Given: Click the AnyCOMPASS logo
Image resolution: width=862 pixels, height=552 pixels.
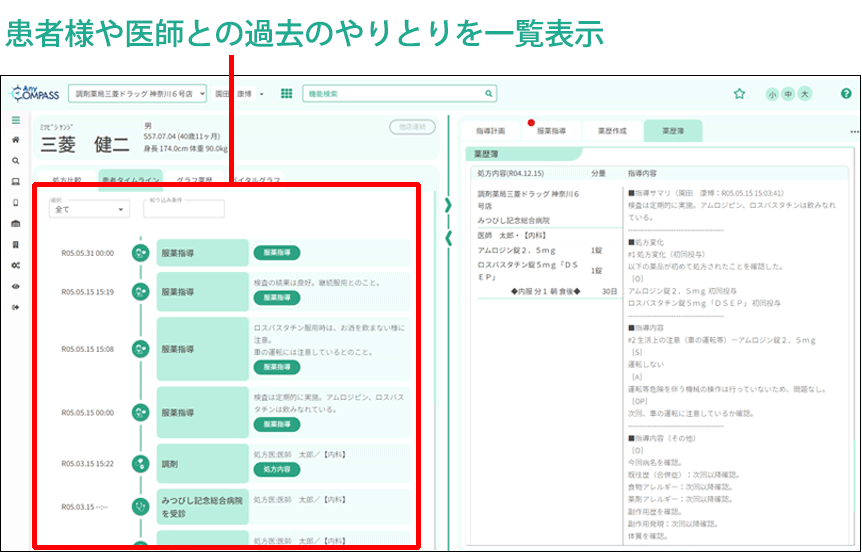Looking at the screenshot, I should pos(34,94).
